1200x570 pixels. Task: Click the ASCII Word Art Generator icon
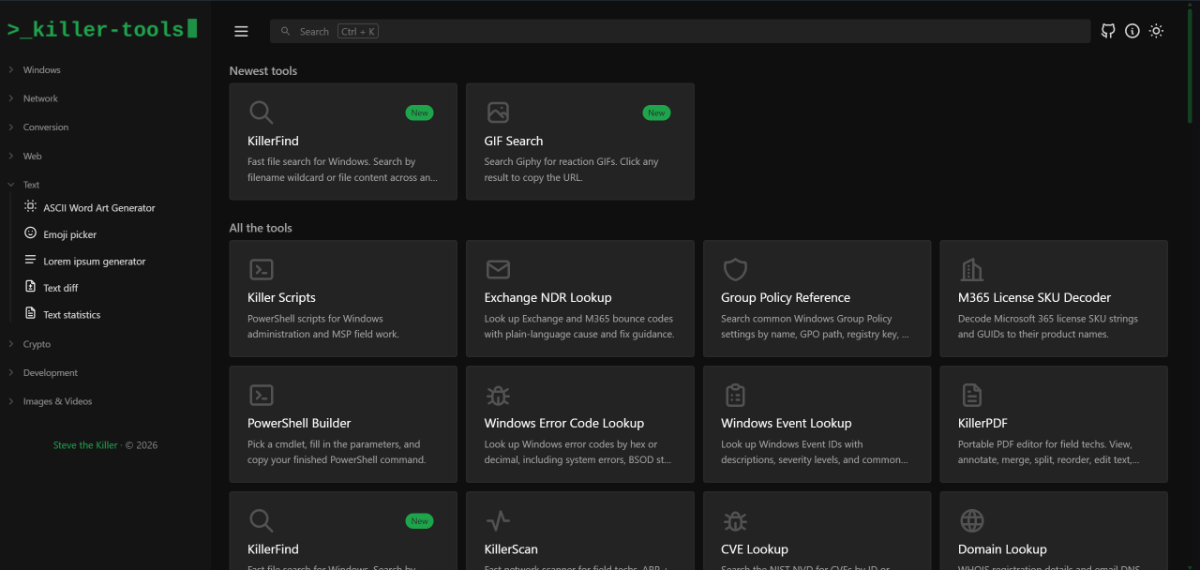(30, 207)
